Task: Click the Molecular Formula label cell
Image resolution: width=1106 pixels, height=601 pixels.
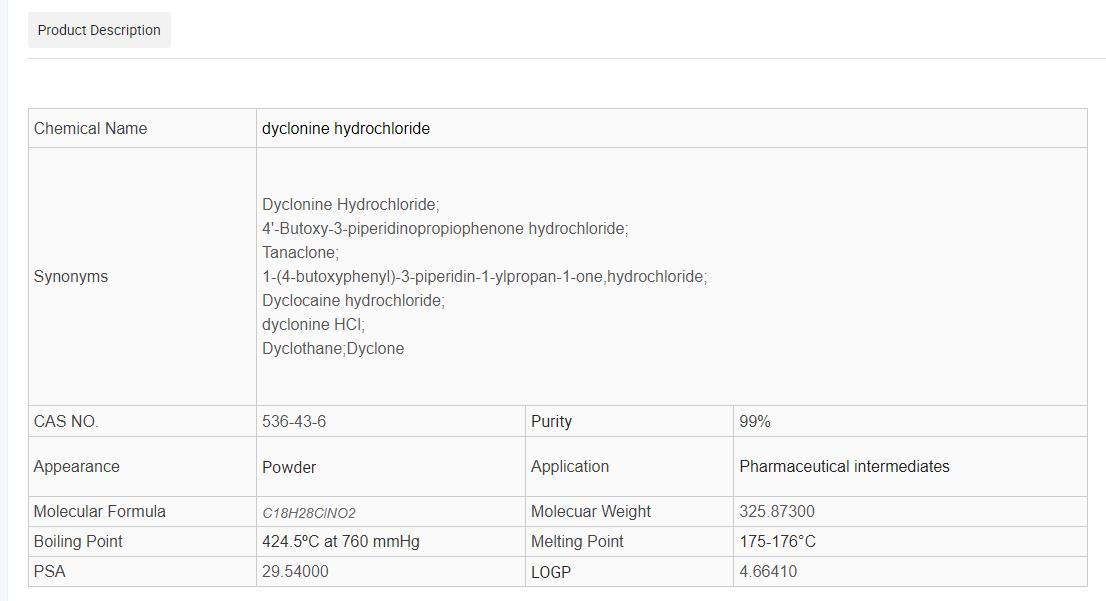Action: [x=100, y=511]
